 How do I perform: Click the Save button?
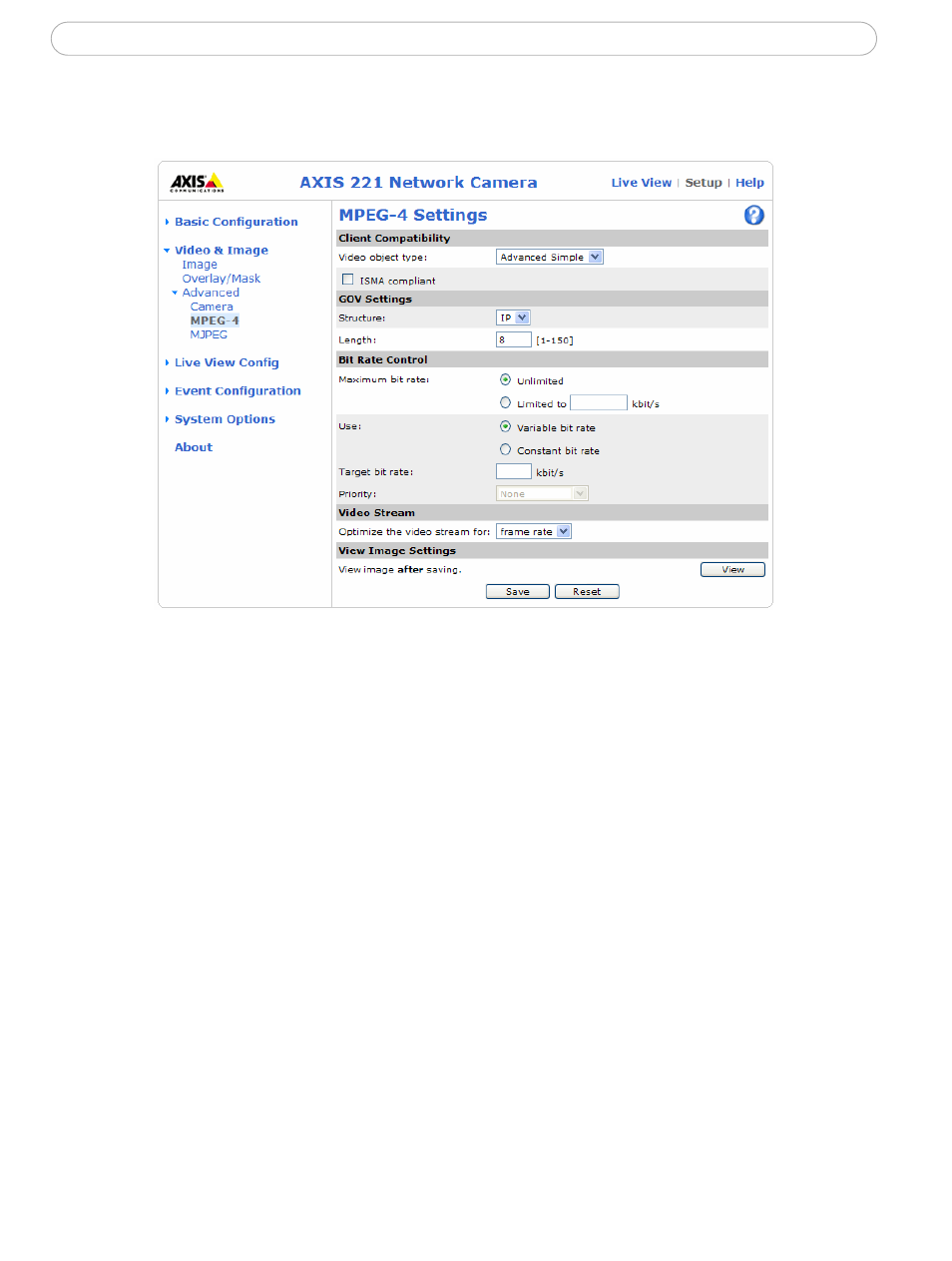(x=518, y=591)
